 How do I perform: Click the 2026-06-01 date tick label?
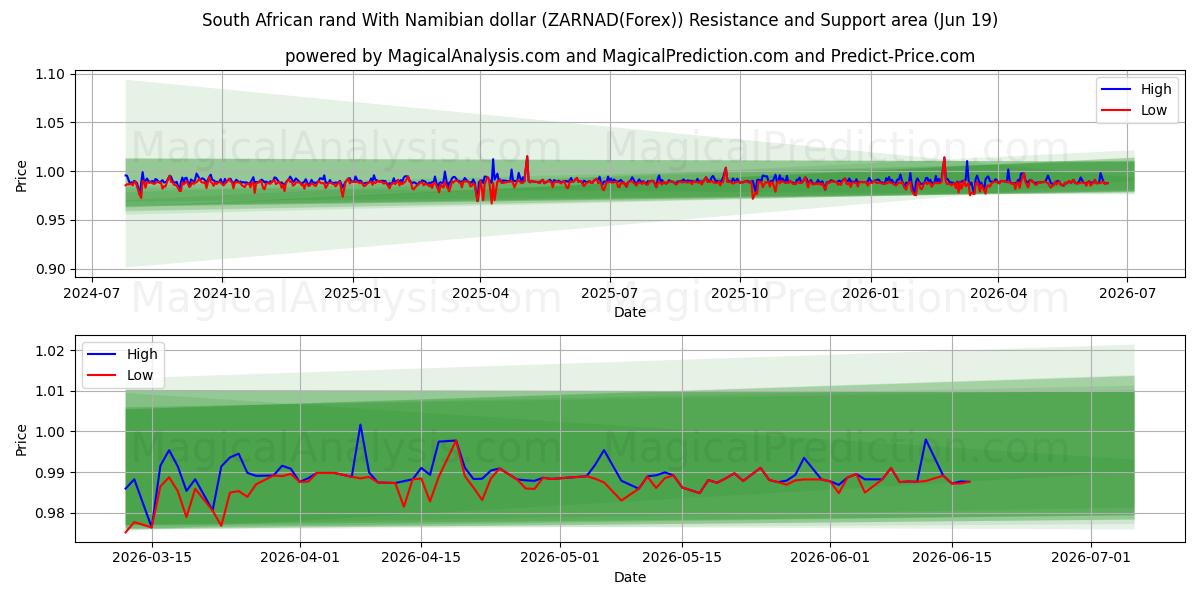click(831, 558)
